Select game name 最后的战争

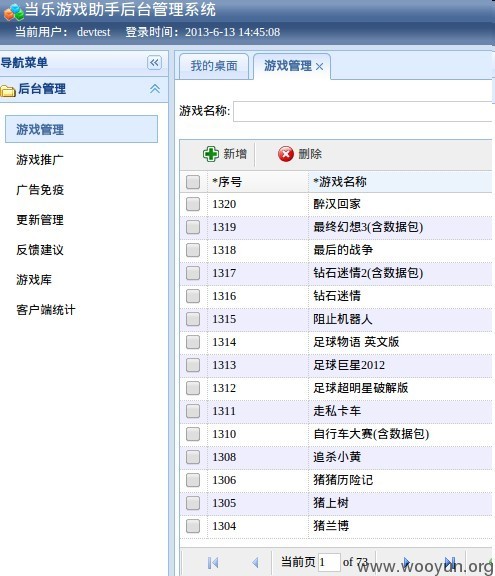(343, 250)
